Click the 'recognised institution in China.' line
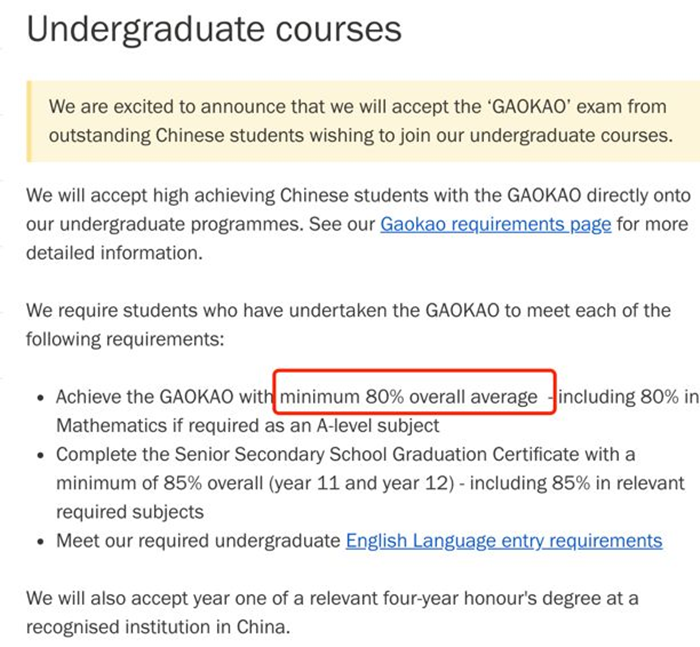This screenshot has height=647, width=700. pos(158,627)
